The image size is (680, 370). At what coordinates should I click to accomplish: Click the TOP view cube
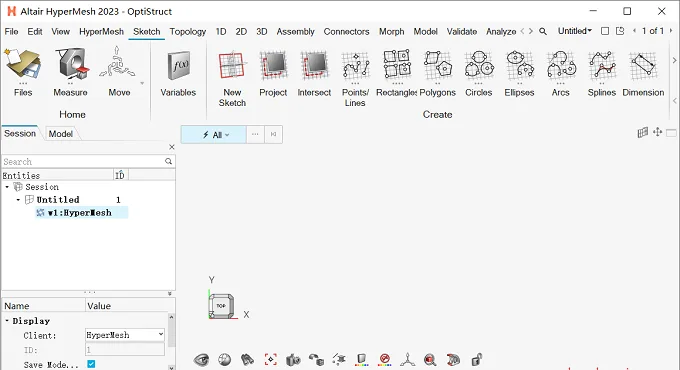pos(221,306)
